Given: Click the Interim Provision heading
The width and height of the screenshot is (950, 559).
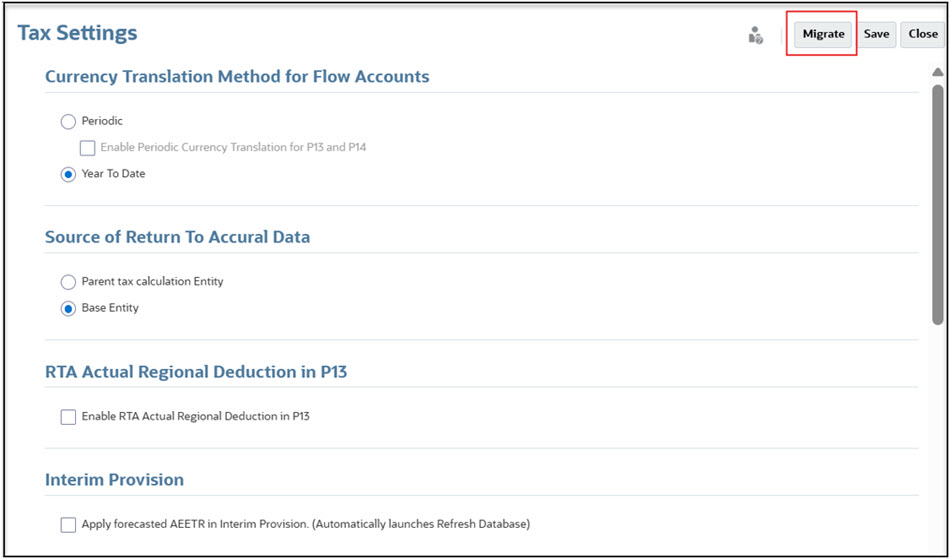Looking at the screenshot, I should tap(115, 480).
